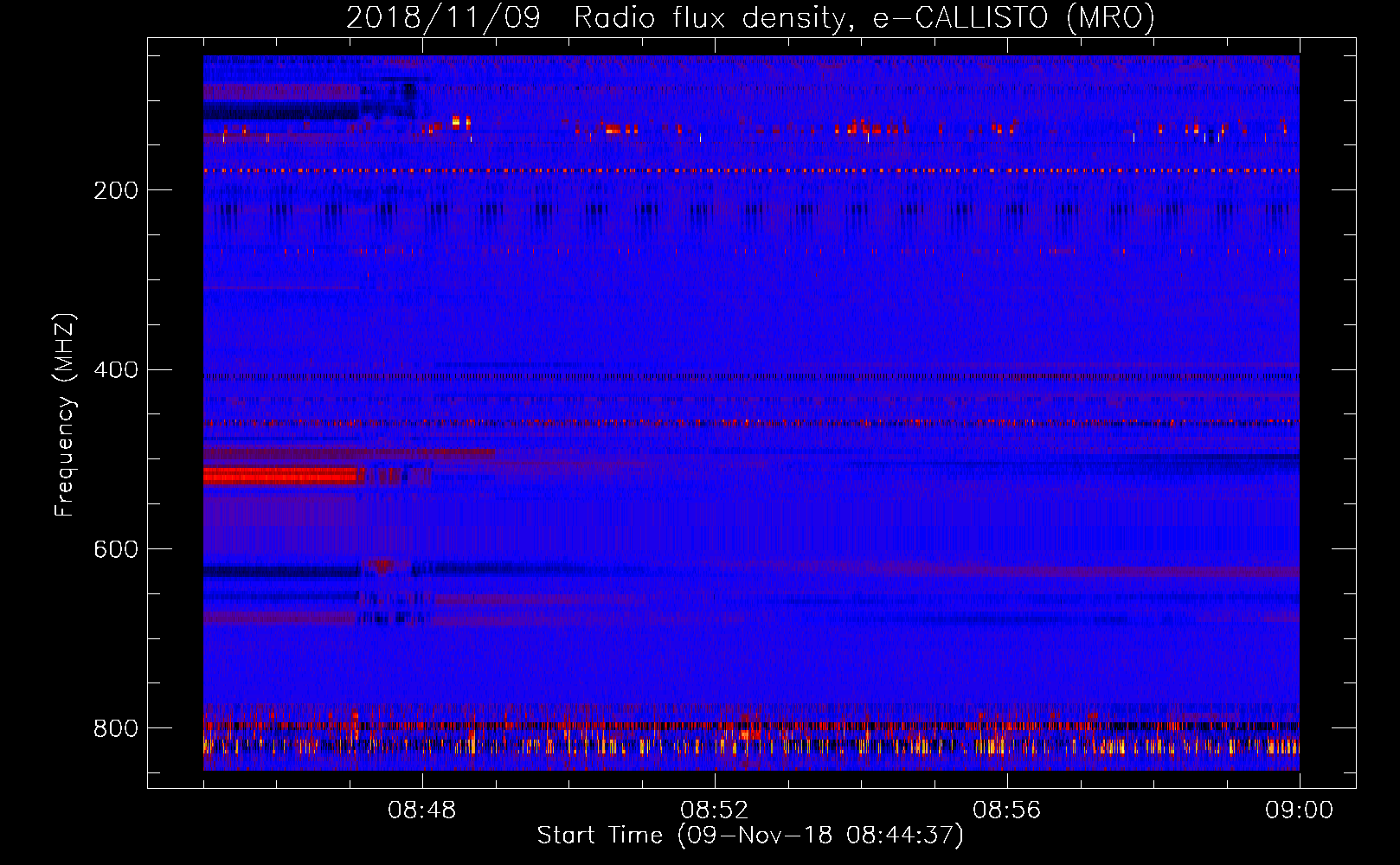Click the '08:56' time tick label
The width and height of the screenshot is (1400, 865).
(1007, 811)
